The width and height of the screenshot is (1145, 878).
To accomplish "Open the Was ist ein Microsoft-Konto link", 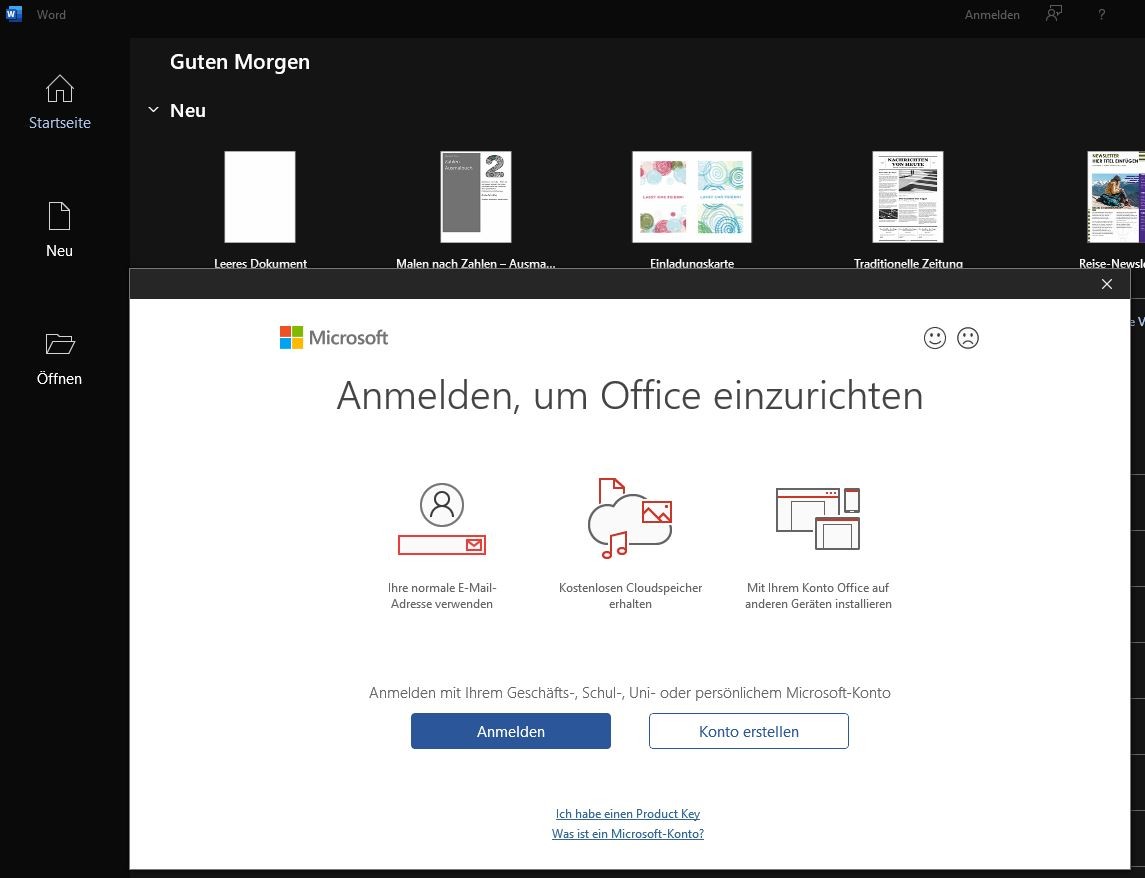I will pyautogui.click(x=627, y=833).
